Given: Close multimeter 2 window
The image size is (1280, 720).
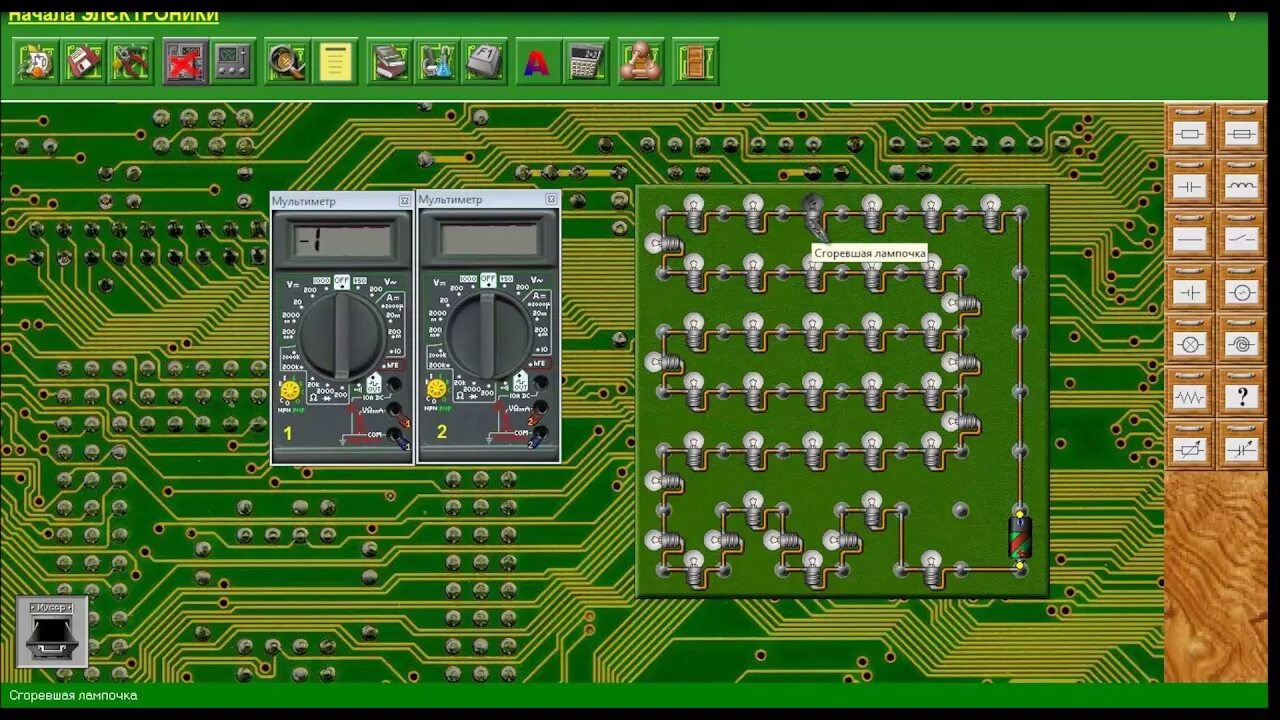Looking at the screenshot, I should pyautogui.click(x=551, y=200).
